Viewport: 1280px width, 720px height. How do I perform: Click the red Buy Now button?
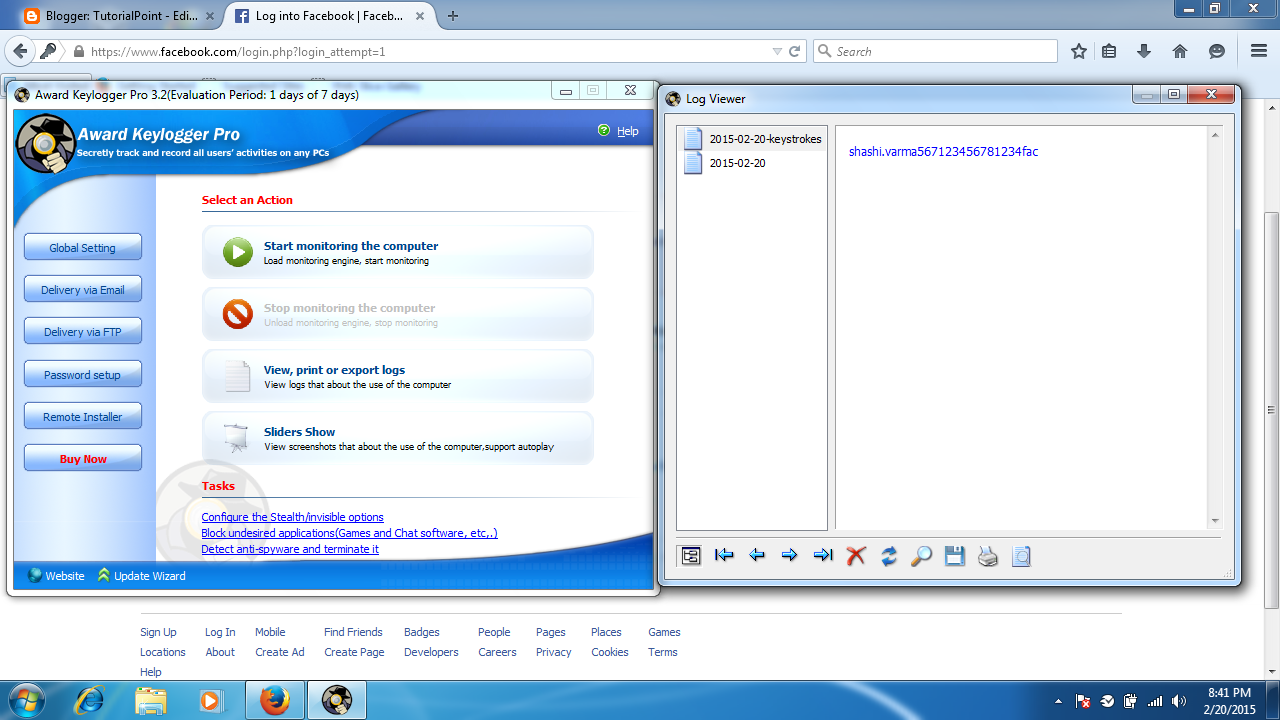click(x=83, y=458)
